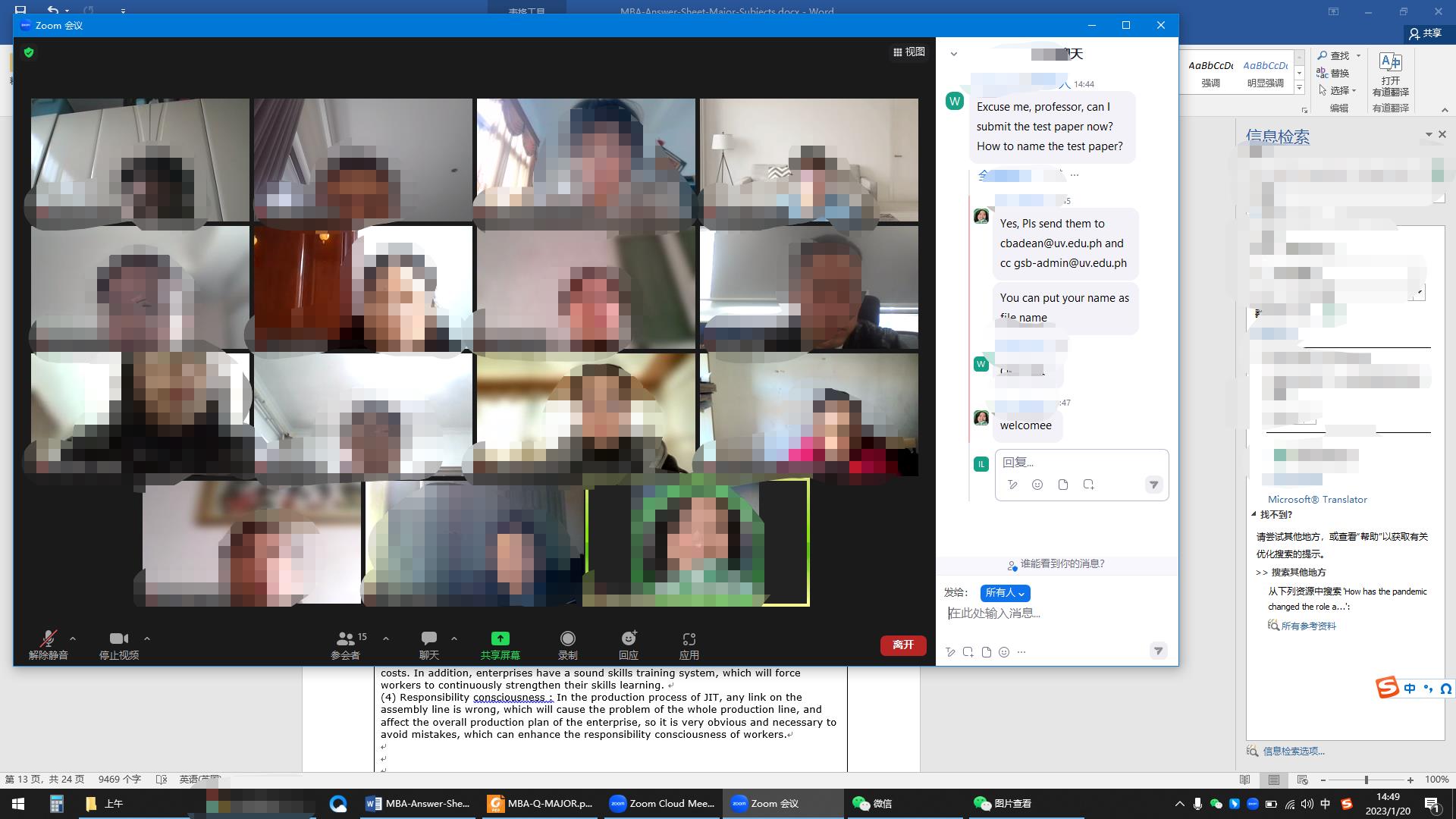1456x819 pixels.
Task: Leave the Zoom meeting
Action: click(903, 645)
